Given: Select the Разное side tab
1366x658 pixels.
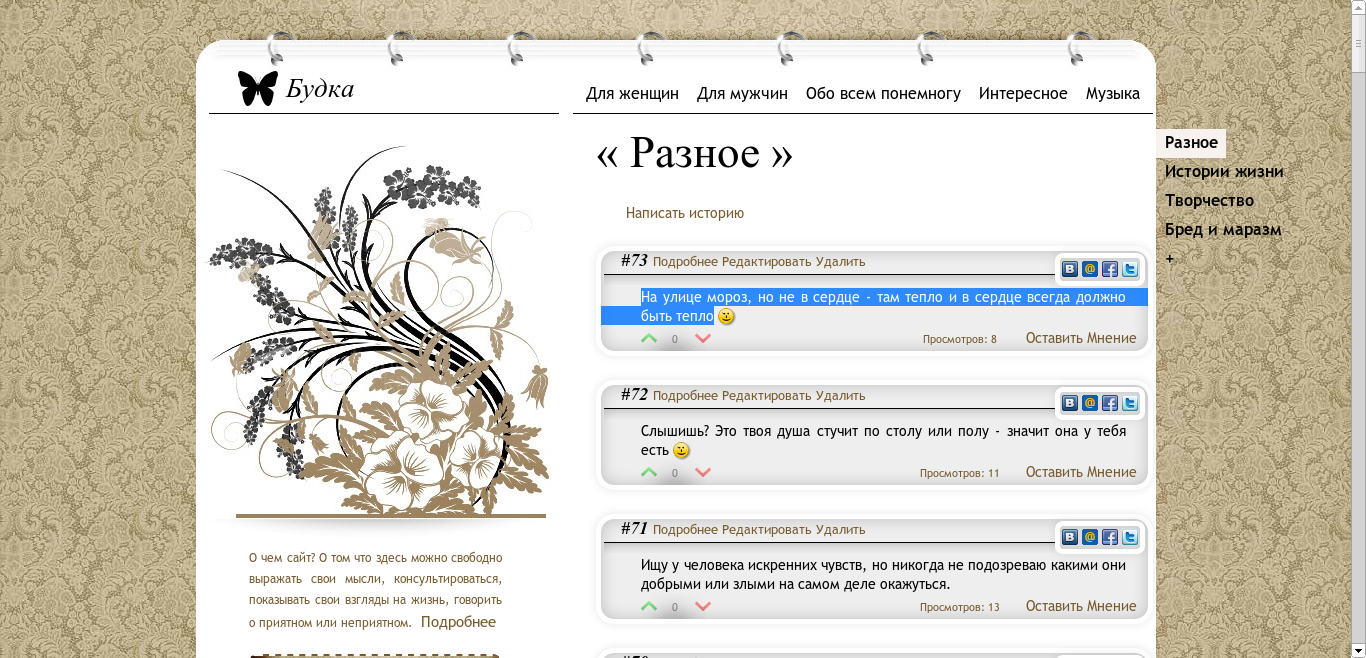Looking at the screenshot, I should click(x=1191, y=143).
